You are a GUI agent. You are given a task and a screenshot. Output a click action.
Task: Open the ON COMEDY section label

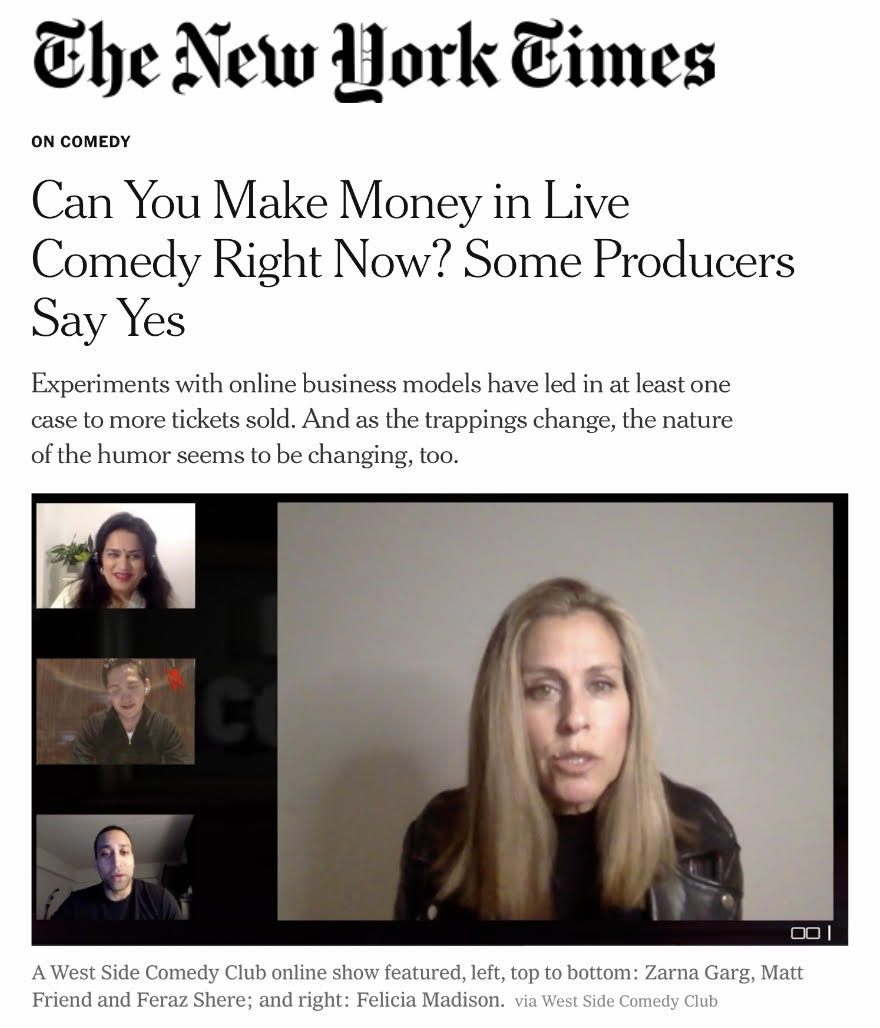click(81, 142)
